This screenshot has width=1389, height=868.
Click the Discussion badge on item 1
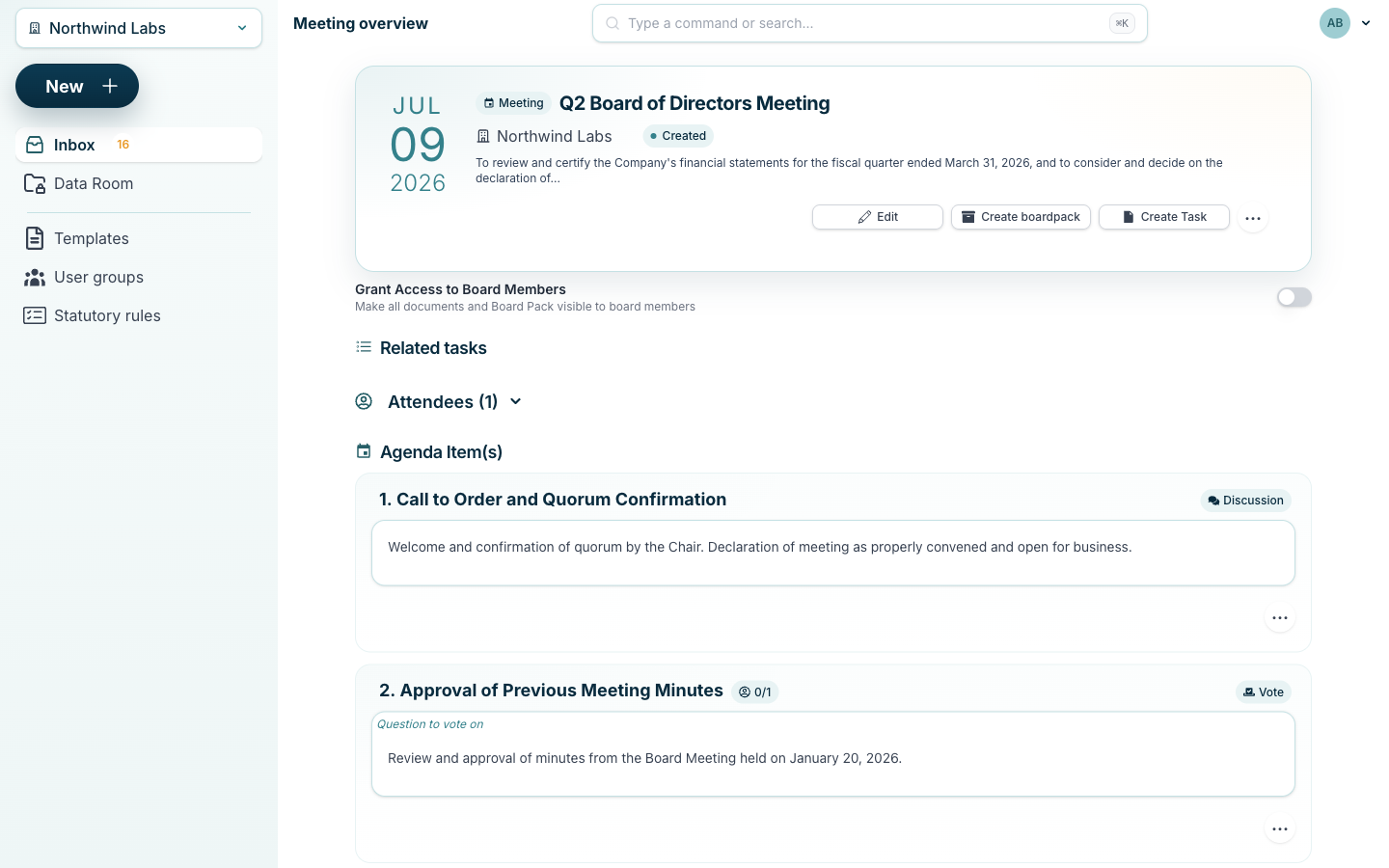1245,501
